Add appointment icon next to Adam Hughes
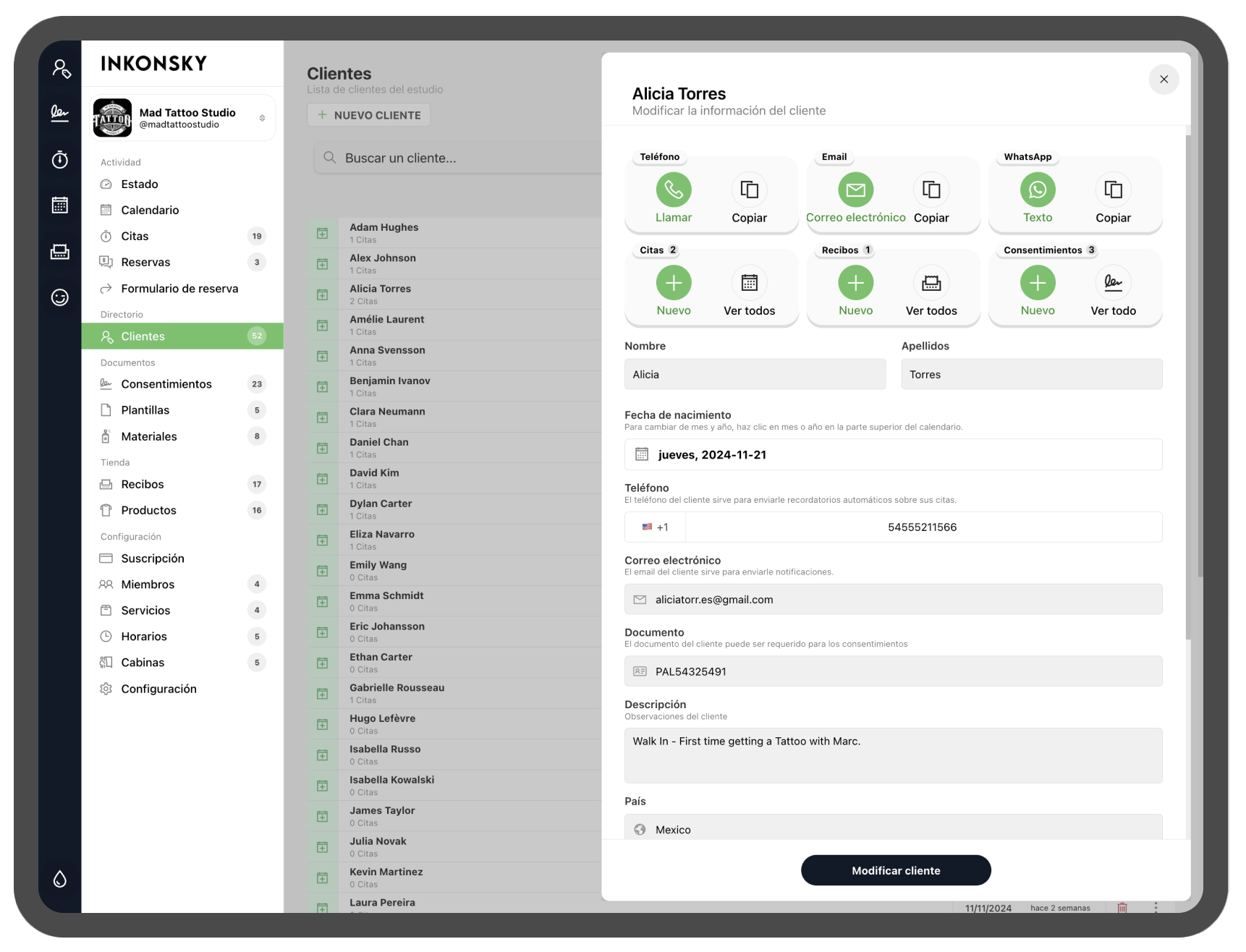 coord(323,234)
